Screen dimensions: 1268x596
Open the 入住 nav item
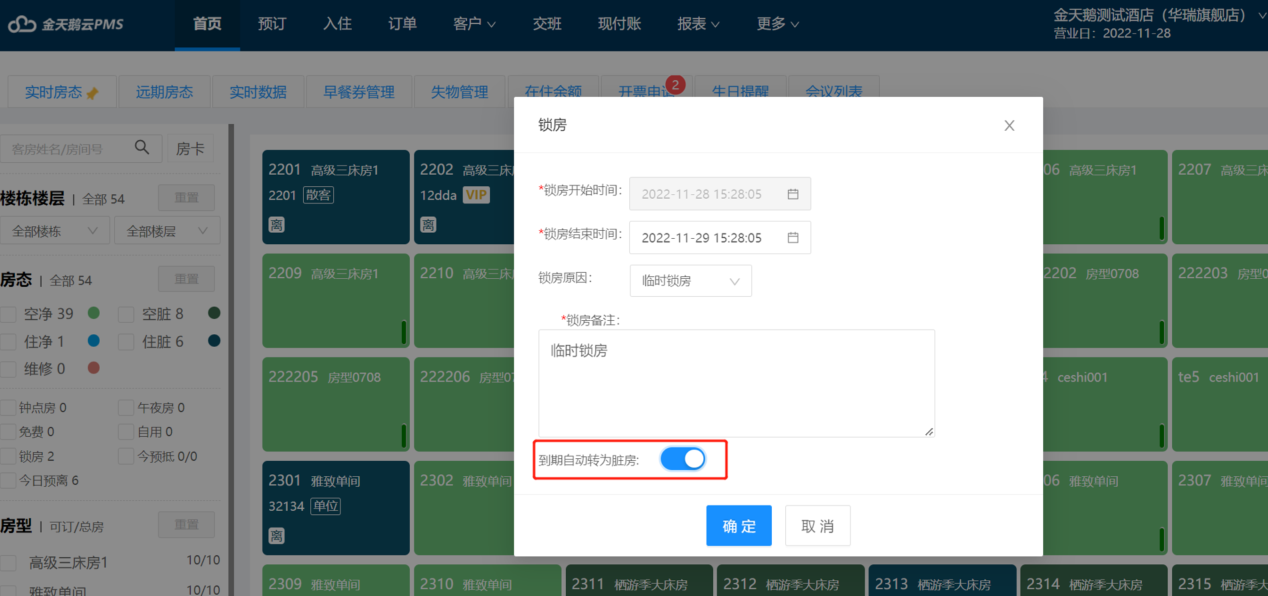(x=337, y=24)
